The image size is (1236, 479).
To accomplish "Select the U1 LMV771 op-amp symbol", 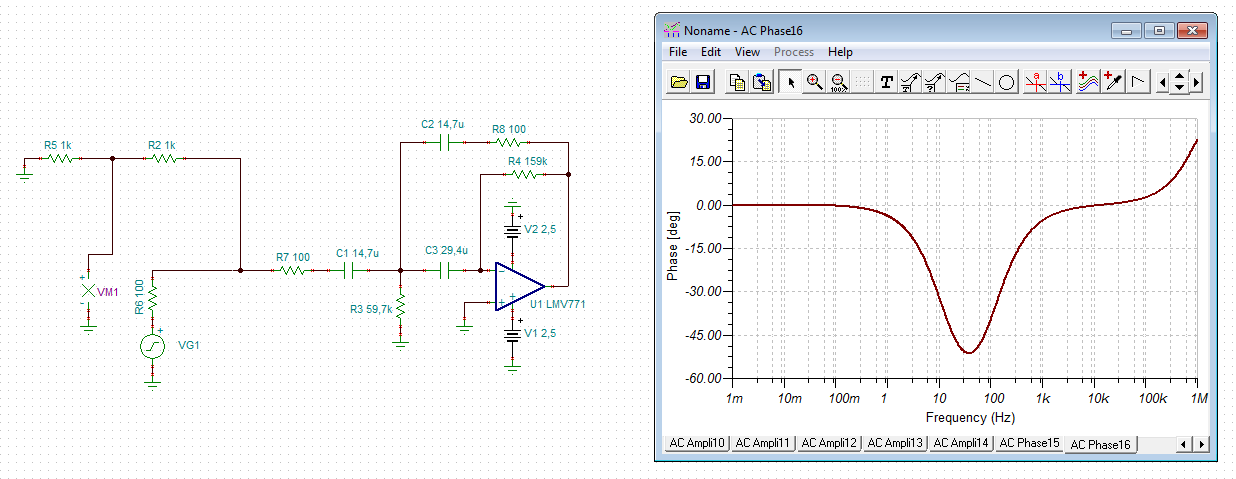I will (x=519, y=287).
